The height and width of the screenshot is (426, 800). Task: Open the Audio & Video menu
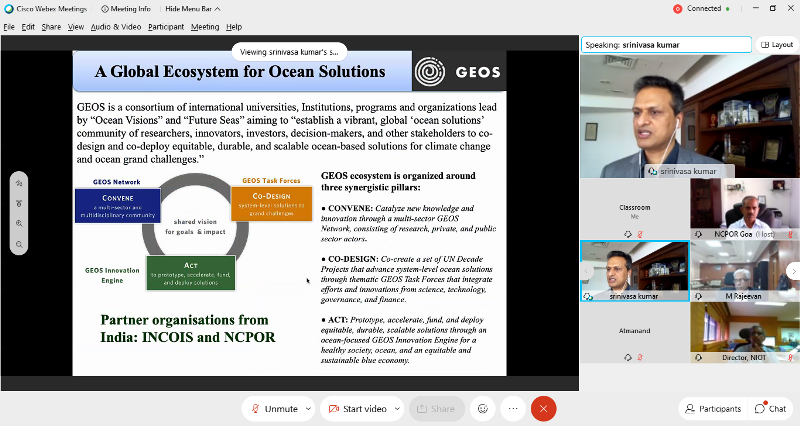tap(116, 27)
